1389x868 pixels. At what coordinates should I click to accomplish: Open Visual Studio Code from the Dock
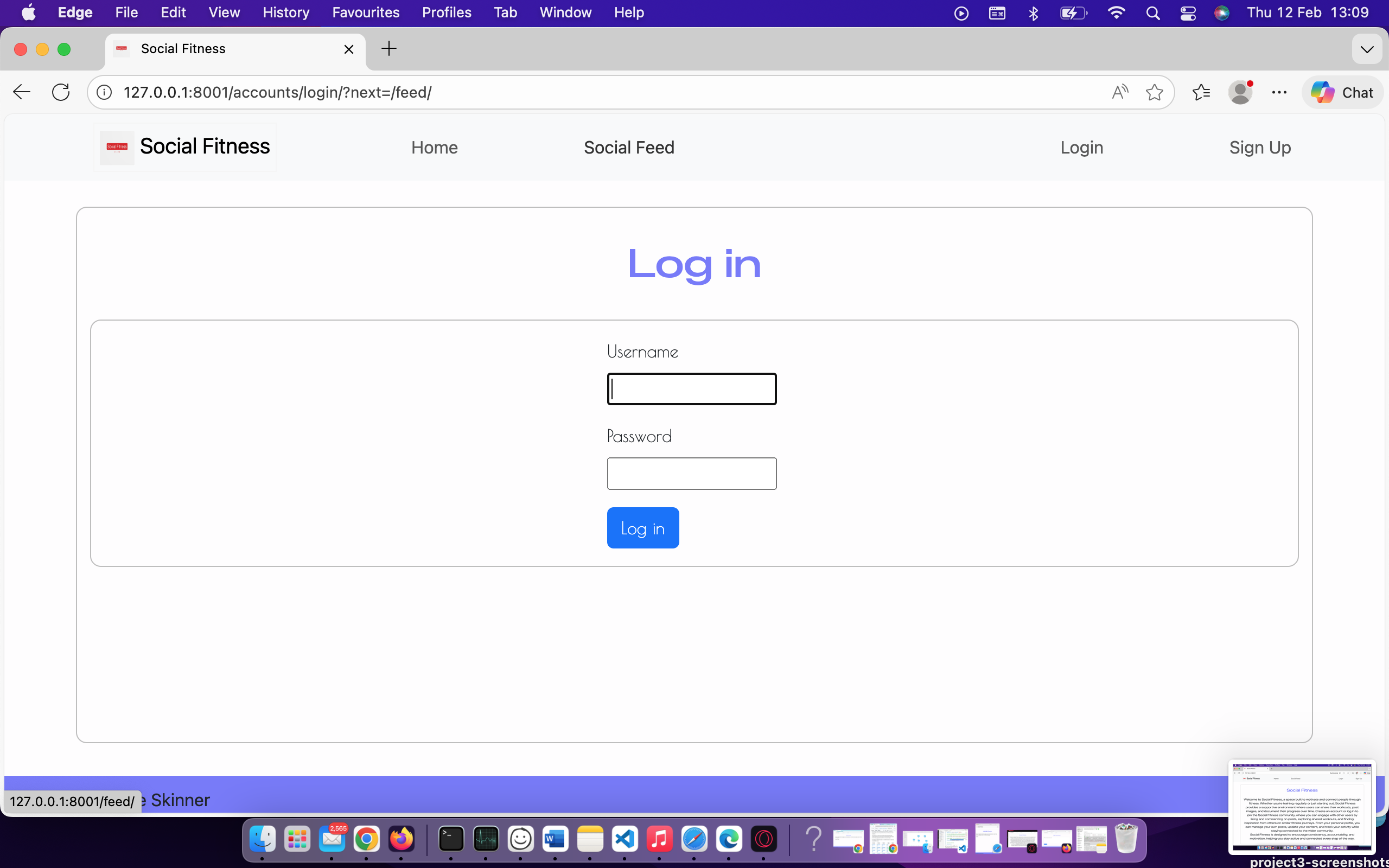[x=625, y=839]
